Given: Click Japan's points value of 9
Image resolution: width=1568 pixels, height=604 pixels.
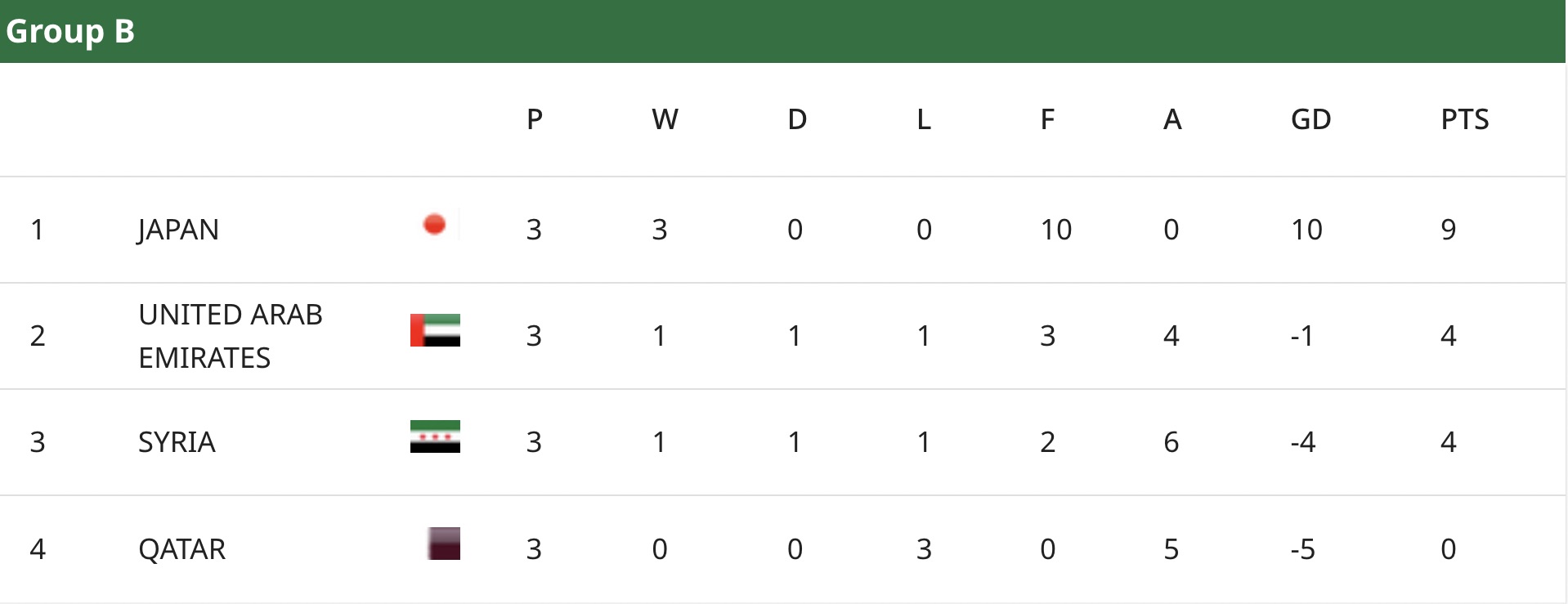Looking at the screenshot, I should (1448, 230).
